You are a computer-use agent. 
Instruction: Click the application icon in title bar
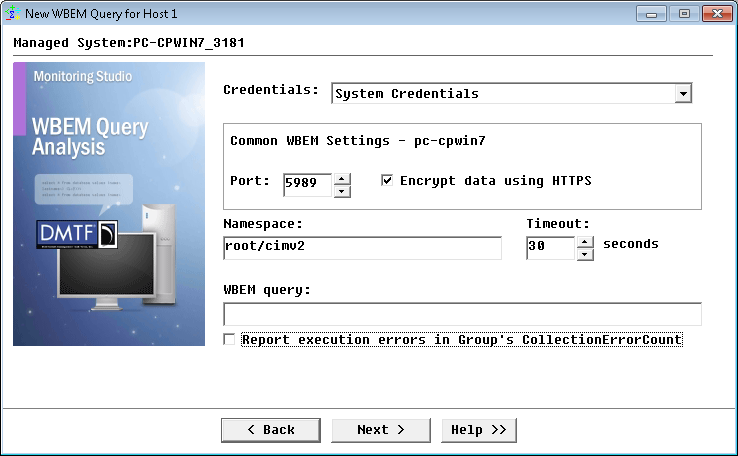click(12, 13)
